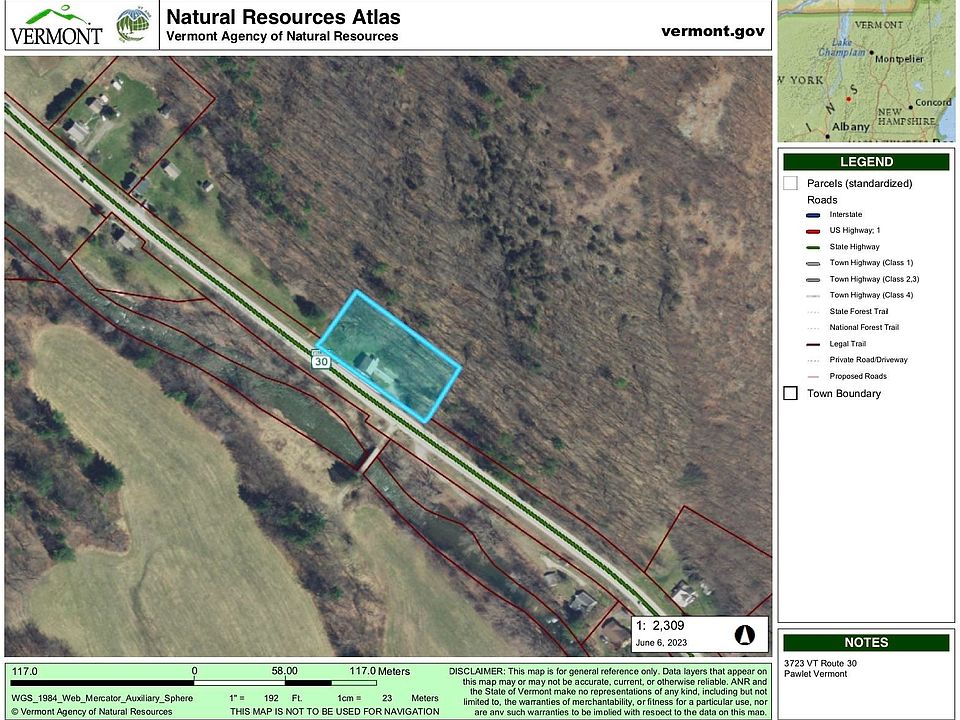The height and width of the screenshot is (720, 960).
Task: Toggle the Parcels (standardized) legend box
Action: point(790,183)
